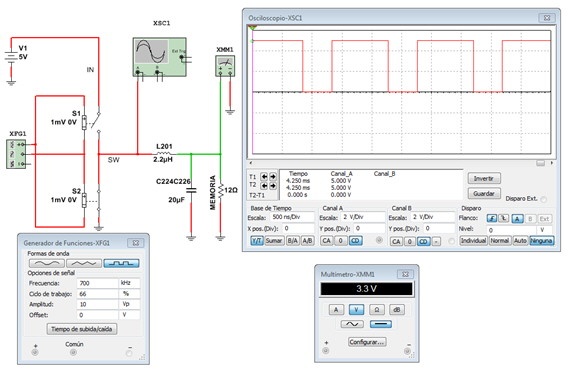
Task: Select rising edge trigger flank
Action: pyautogui.click(x=492, y=218)
